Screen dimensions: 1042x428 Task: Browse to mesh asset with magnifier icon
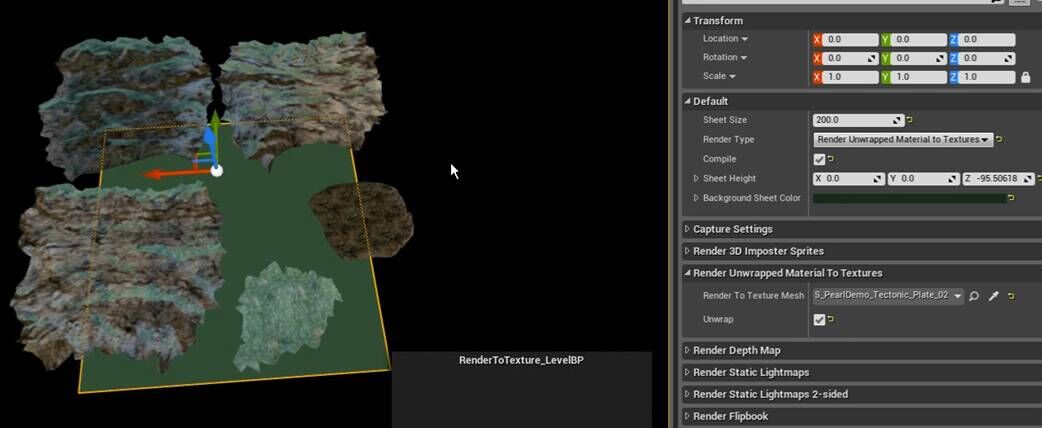pyautogui.click(x=974, y=296)
